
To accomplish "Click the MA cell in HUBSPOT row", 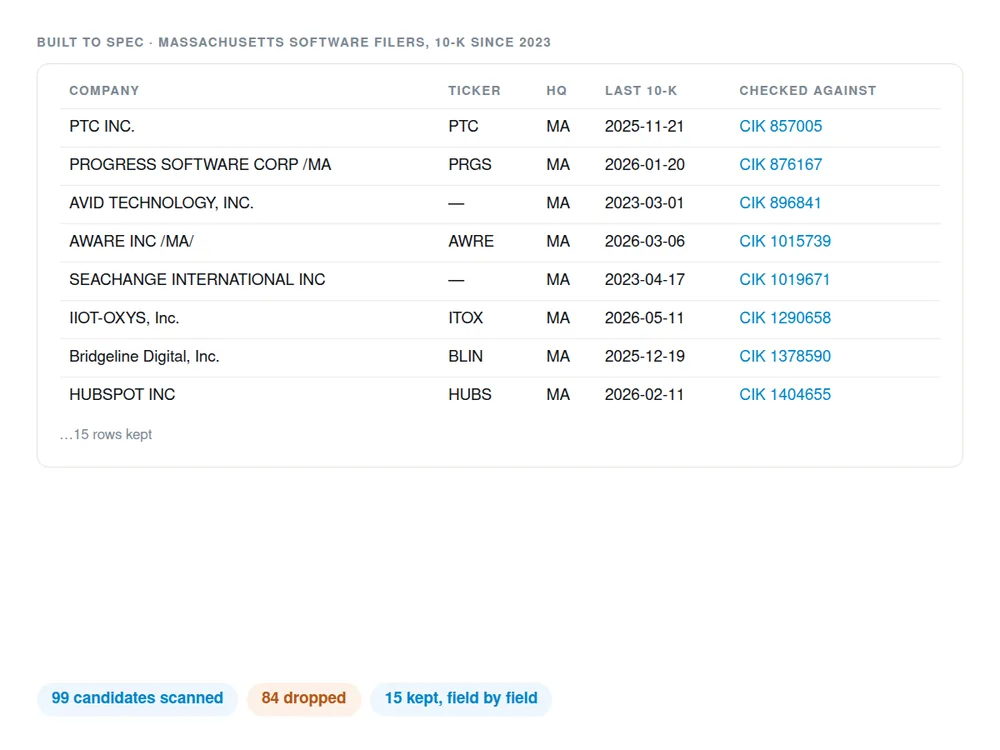I will tap(558, 394).
